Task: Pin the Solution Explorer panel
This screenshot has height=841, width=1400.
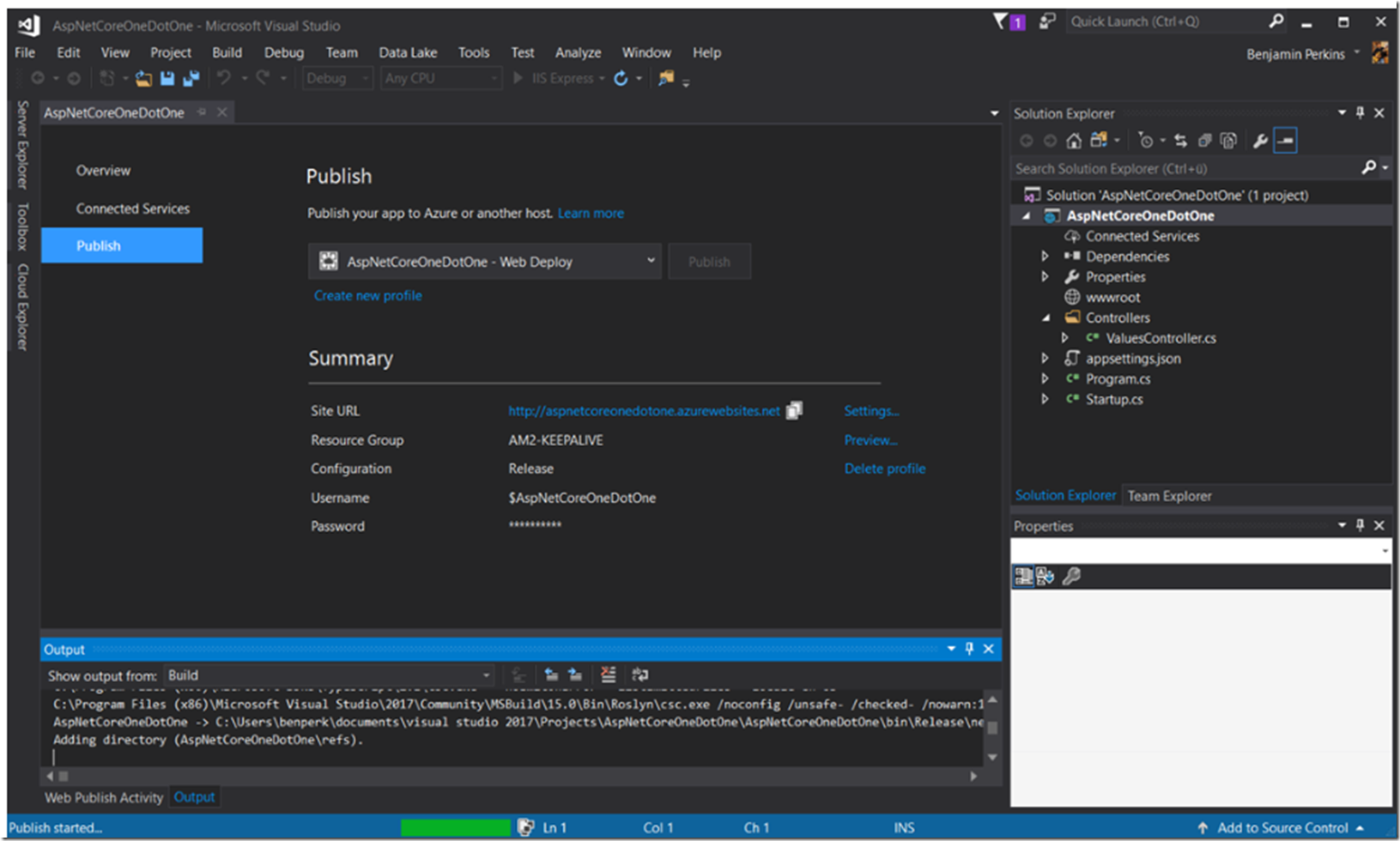Action: tap(1361, 113)
